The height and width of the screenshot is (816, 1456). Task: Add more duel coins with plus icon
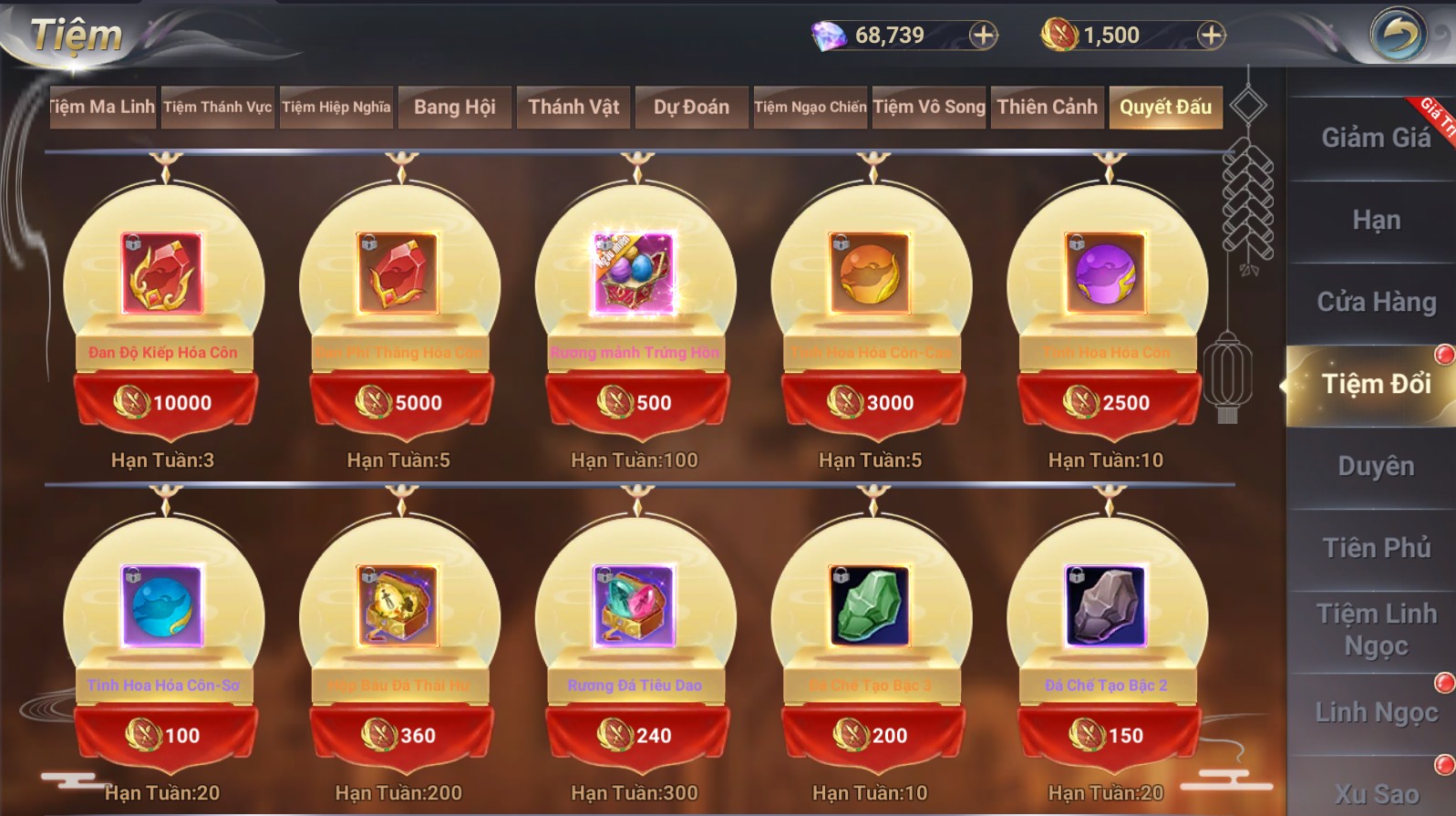point(1211,36)
